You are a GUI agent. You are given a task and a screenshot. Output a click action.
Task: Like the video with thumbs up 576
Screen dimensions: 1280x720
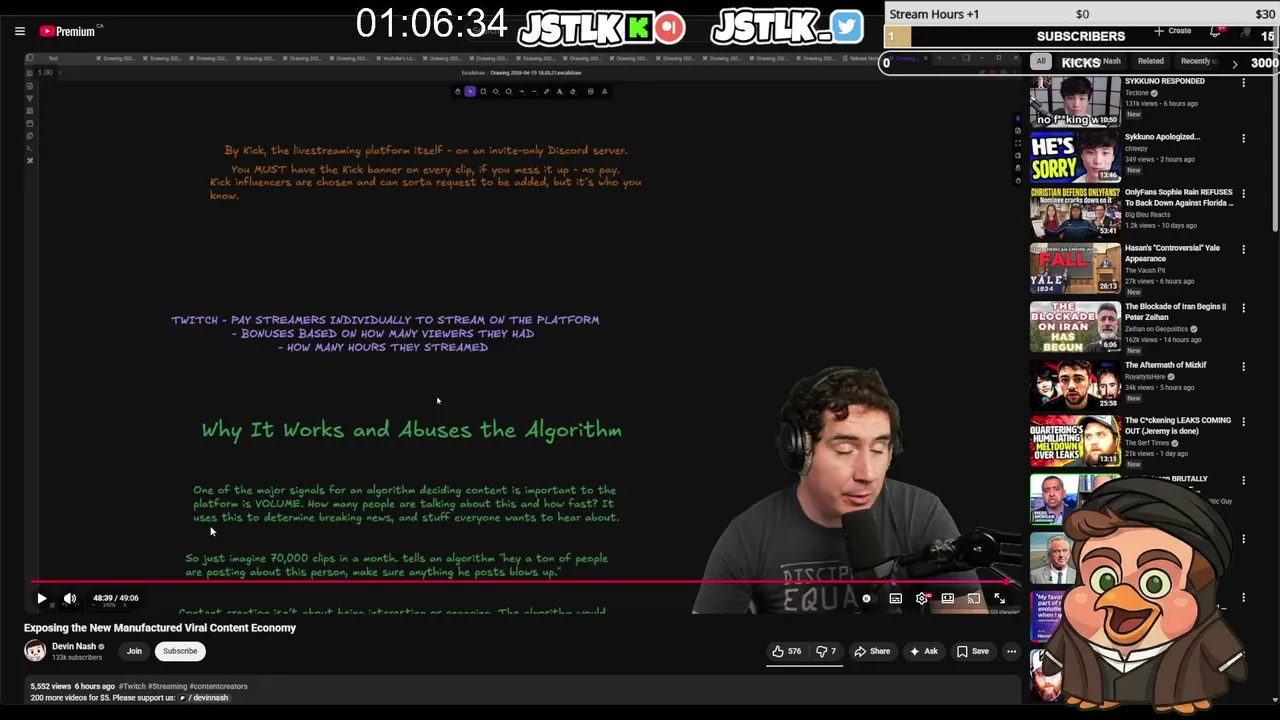pos(786,651)
